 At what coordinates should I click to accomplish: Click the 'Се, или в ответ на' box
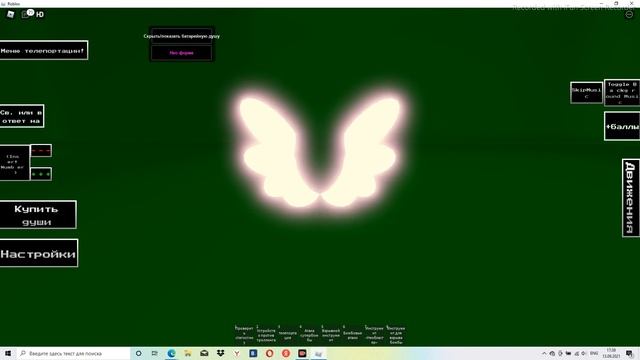click(22, 116)
